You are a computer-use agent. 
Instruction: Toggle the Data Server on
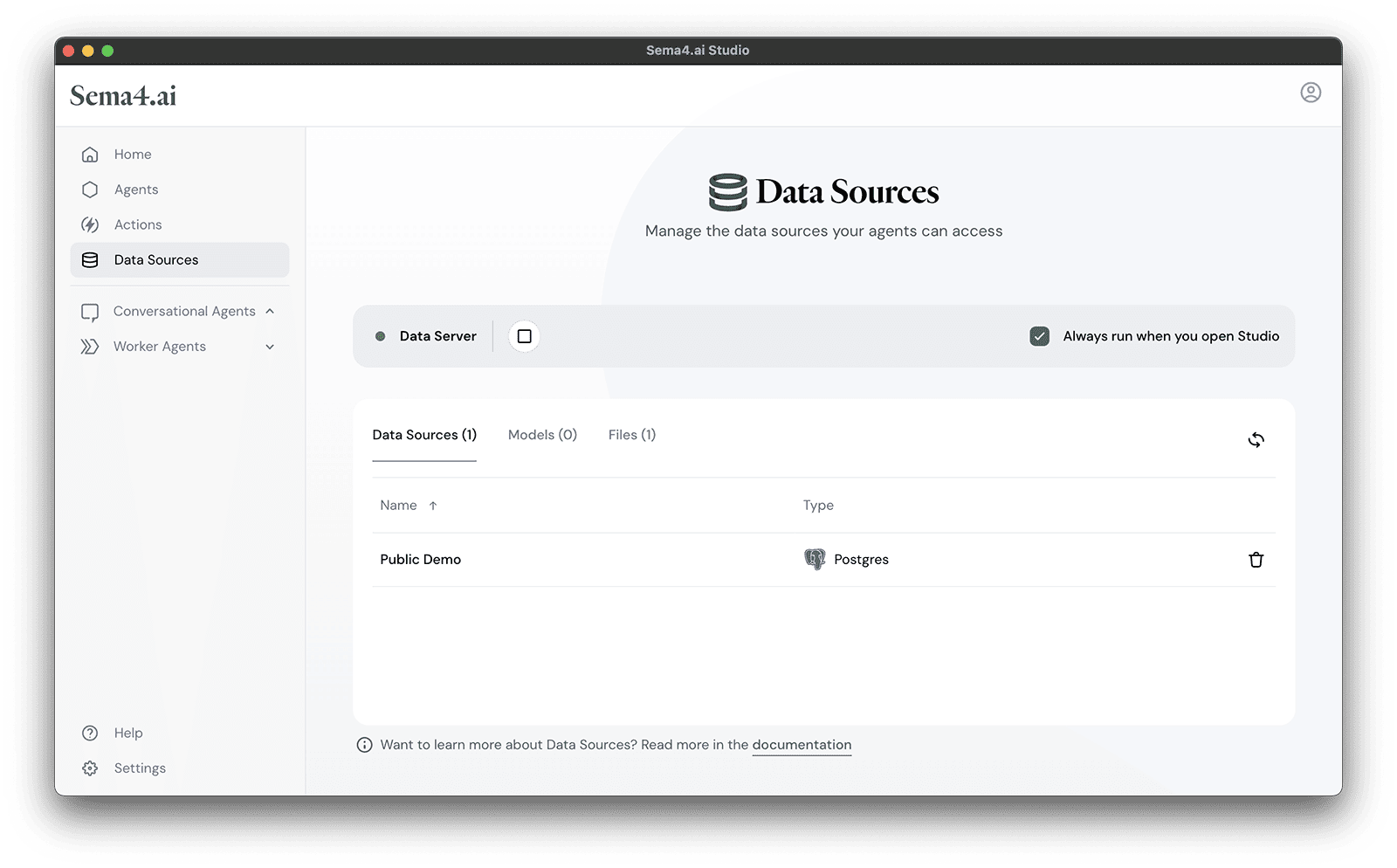pyautogui.click(x=524, y=336)
